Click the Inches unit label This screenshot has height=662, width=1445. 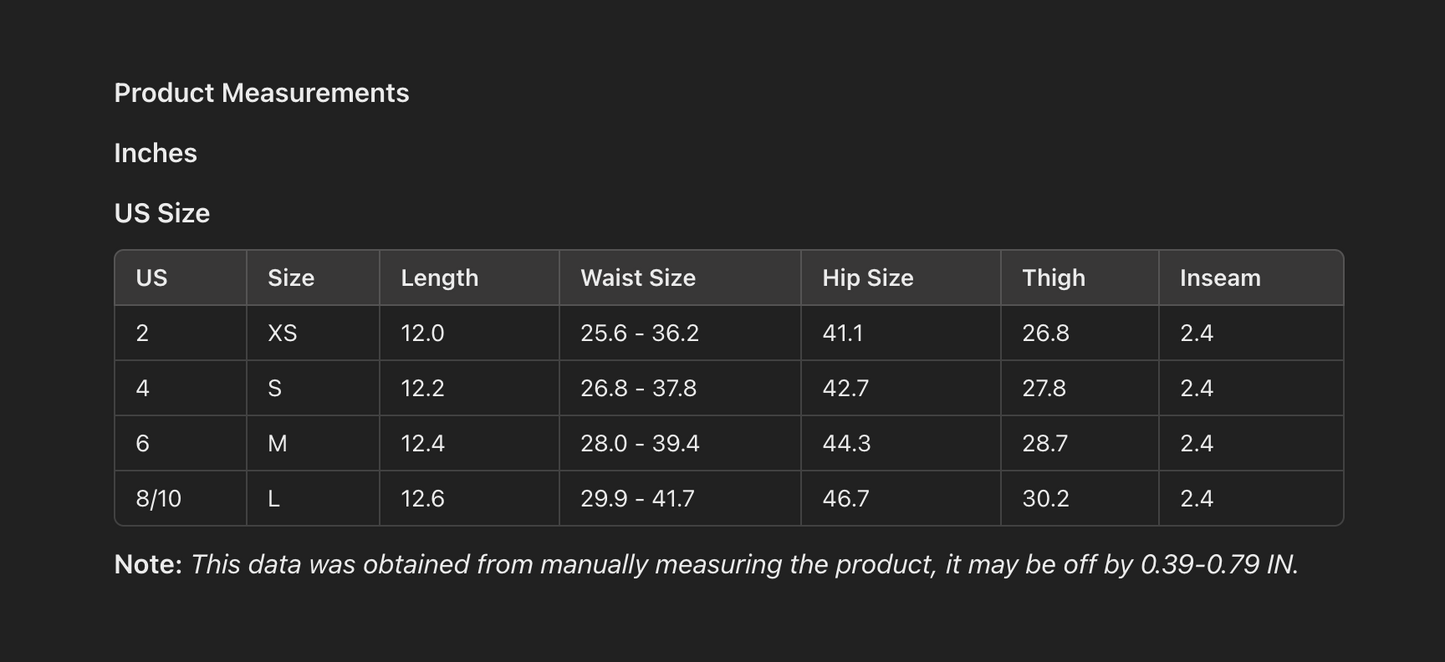[x=155, y=153]
